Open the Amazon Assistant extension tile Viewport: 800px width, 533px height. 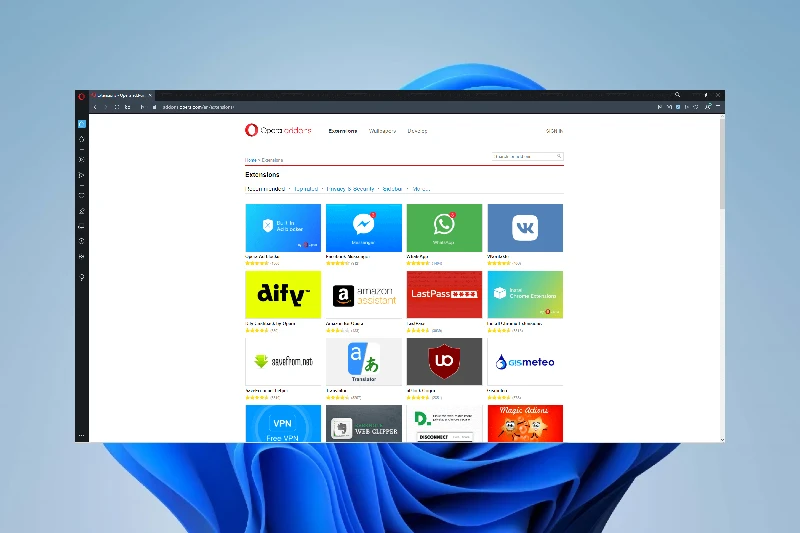[x=364, y=295]
